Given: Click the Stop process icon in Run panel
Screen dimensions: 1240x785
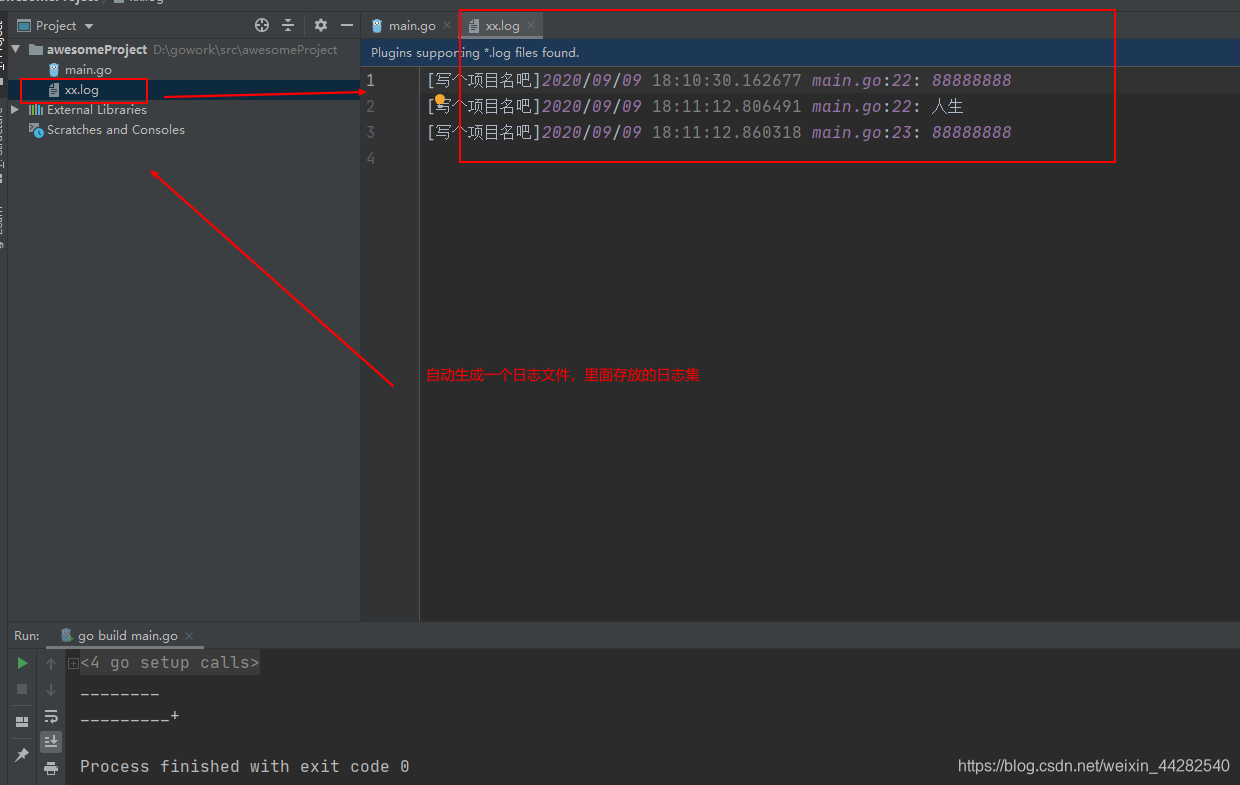Looking at the screenshot, I should 21,688.
